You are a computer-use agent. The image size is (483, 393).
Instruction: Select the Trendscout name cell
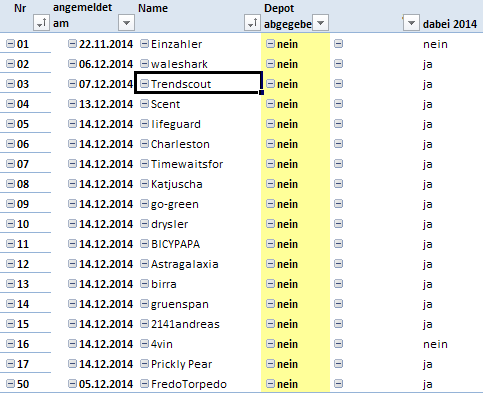tap(198, 83)
